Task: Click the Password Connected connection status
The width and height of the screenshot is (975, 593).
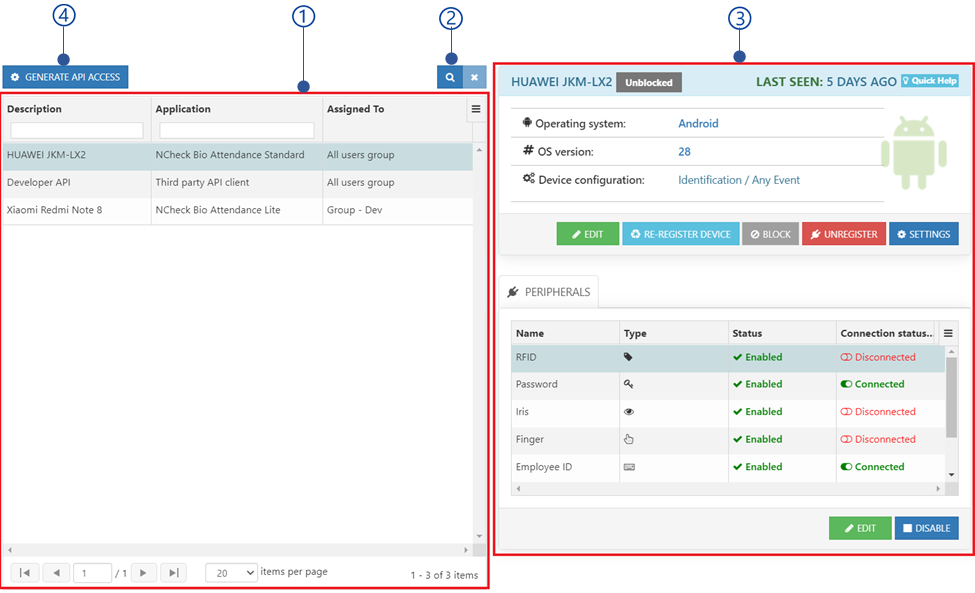Action: coord(872,384)
